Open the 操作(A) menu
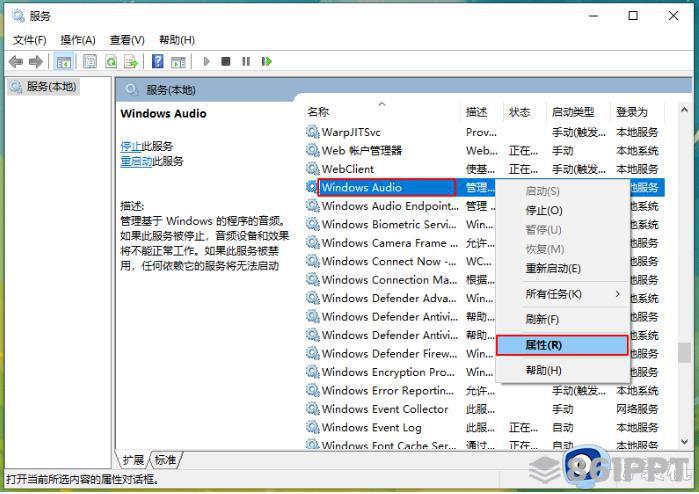Viewport: 699px width, 494px height. pyautogui.click(x=78, y=40)
